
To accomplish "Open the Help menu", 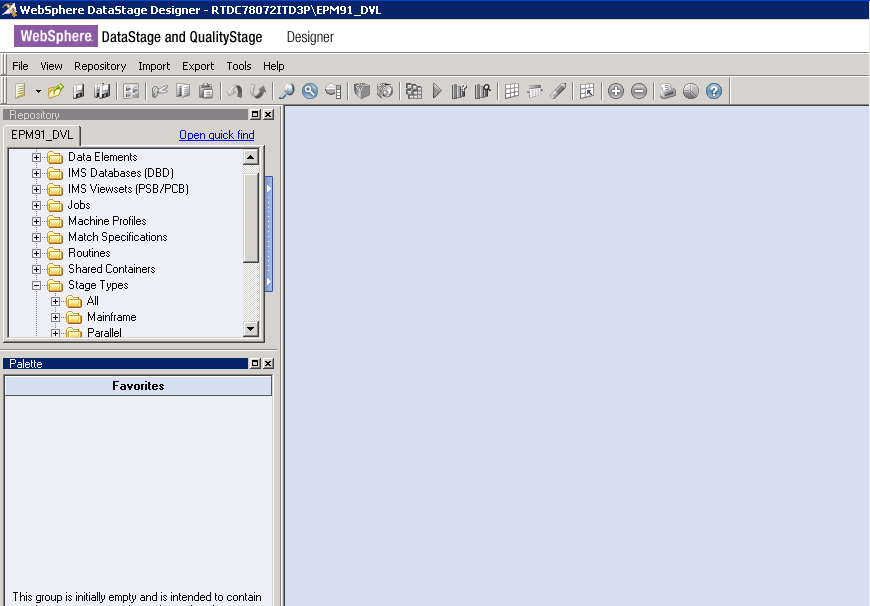I will (x=274, y=66).
